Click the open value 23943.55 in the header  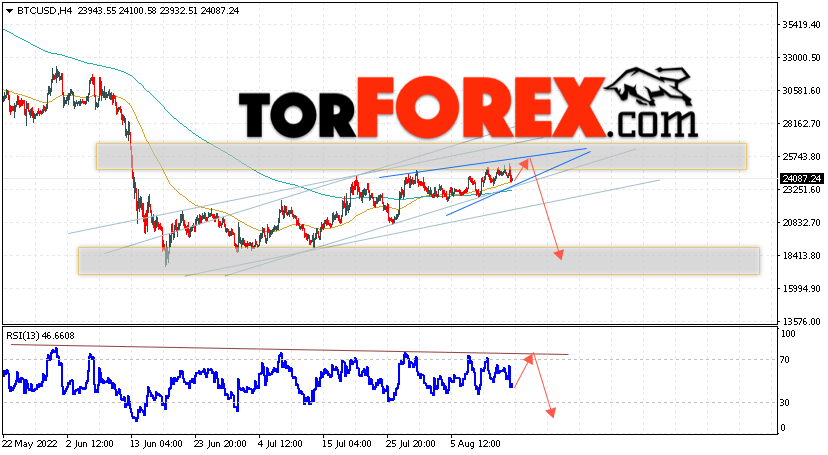[97, 11]
